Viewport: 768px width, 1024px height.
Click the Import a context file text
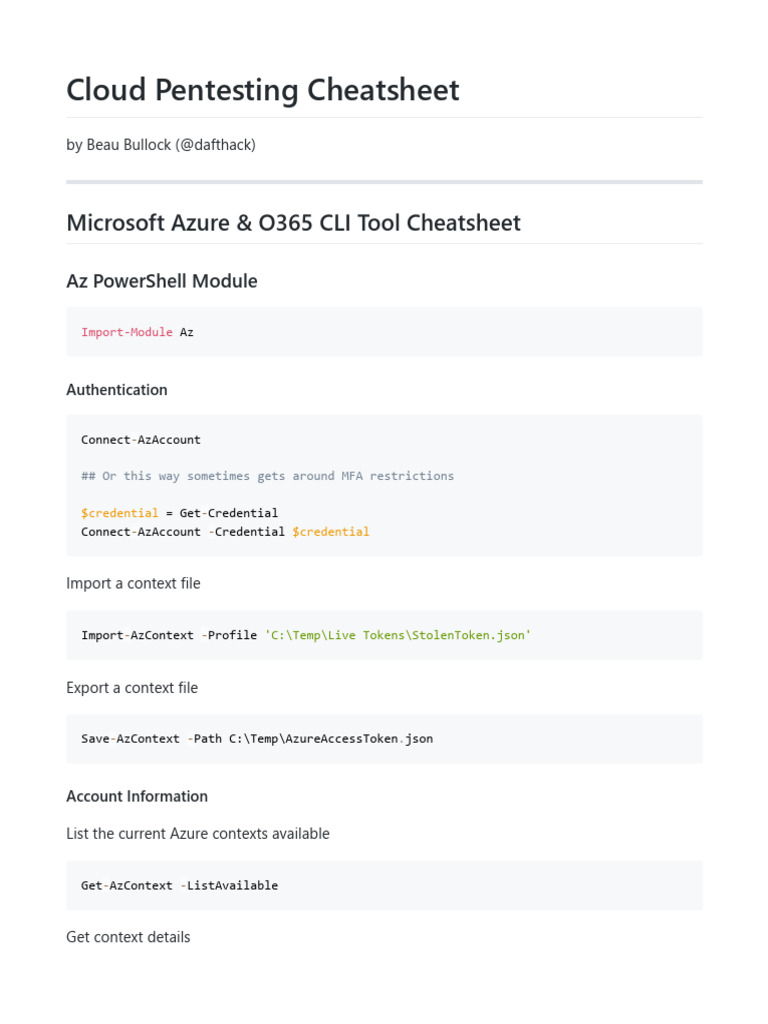(x=133, y=583)
